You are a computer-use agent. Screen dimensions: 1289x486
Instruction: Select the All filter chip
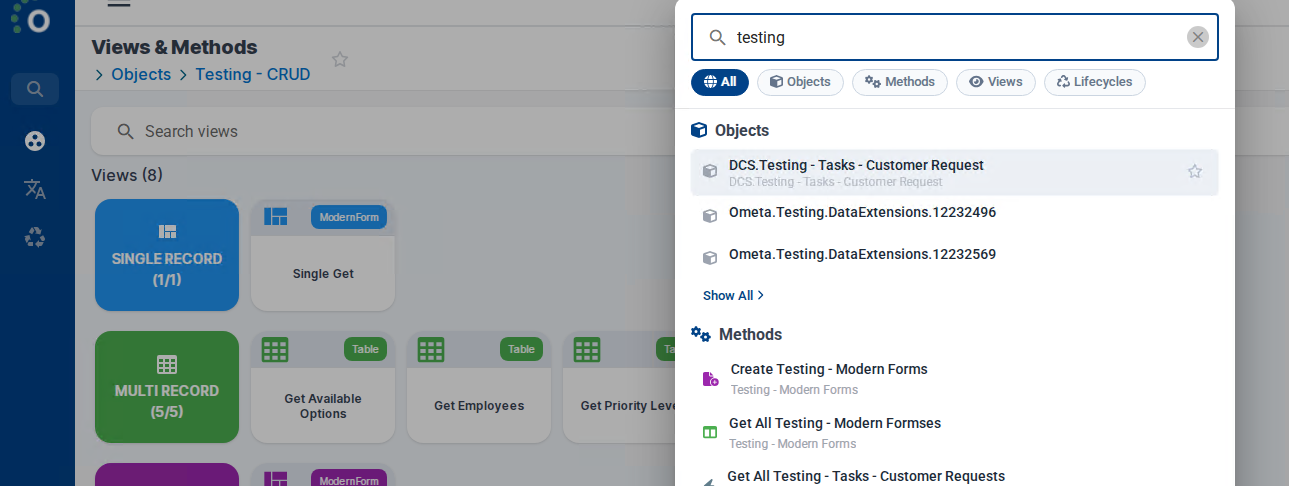tap(720, 82)
